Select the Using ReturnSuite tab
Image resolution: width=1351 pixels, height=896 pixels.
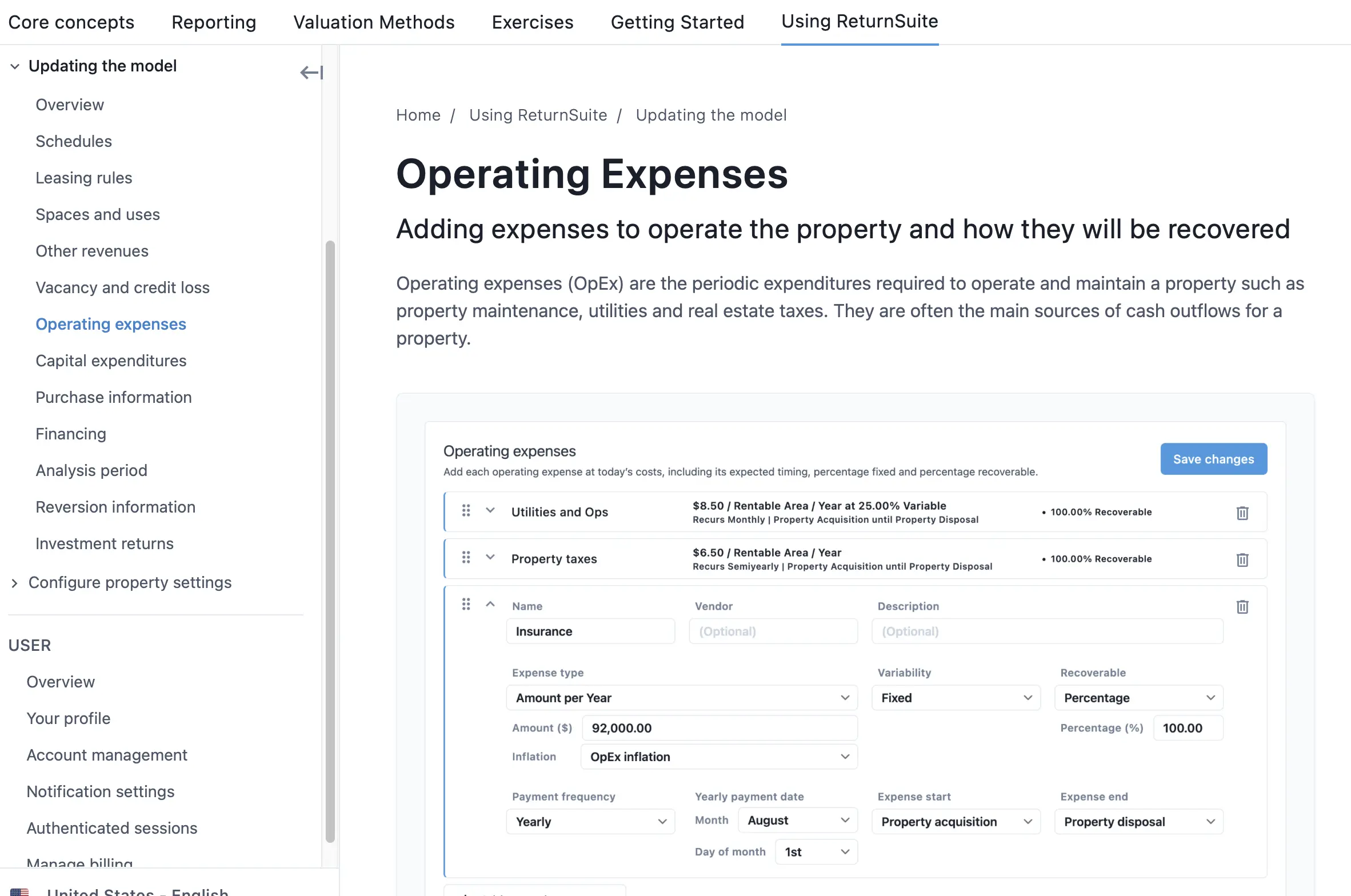[860, 21]
